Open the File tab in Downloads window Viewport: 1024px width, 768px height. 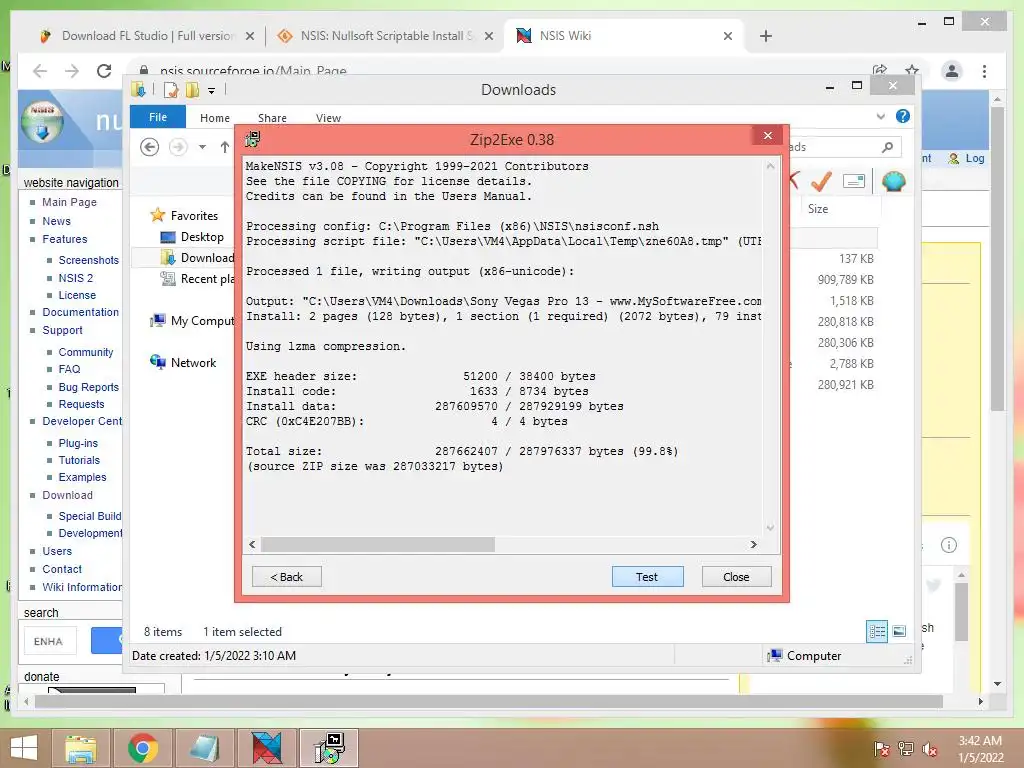158,117
